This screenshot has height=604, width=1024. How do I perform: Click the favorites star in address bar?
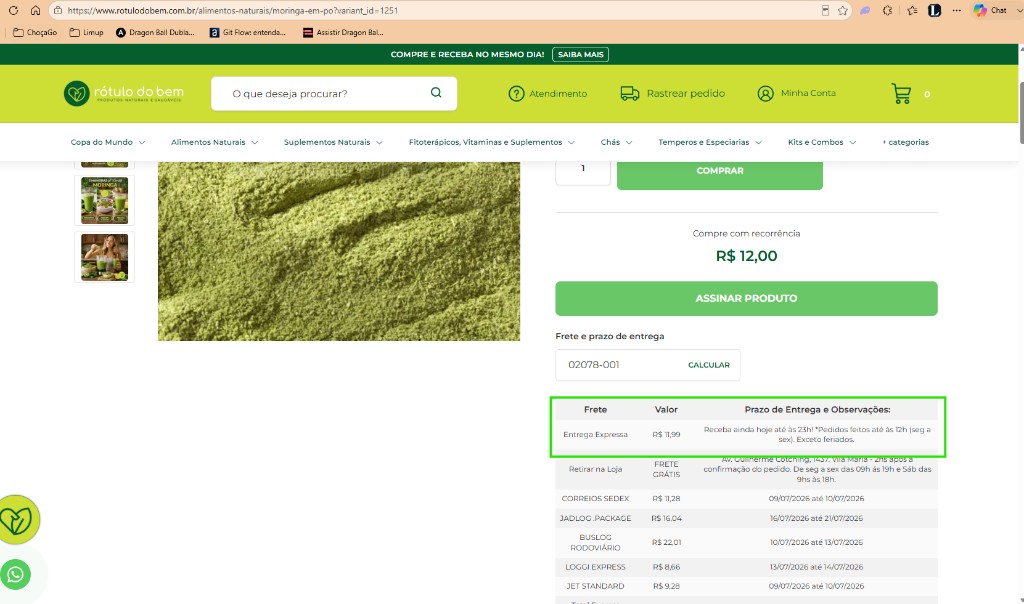point(842,10)
